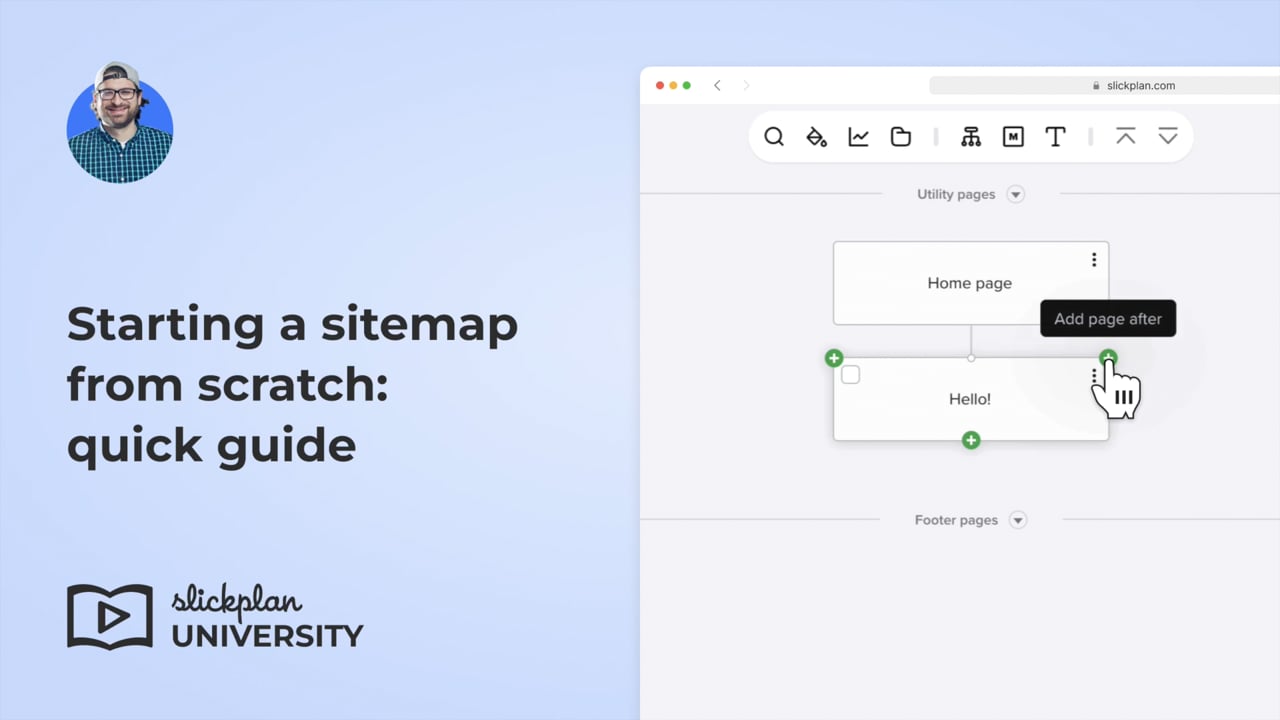Select the Hello! page label
The image size is (1280, 720).
(970, 399)
